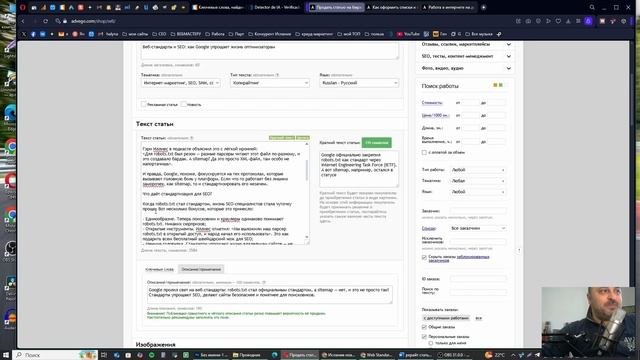This screenshot has height=360, width=640.
Task: Open the weather widget showing 22°C
Action: 495,355
